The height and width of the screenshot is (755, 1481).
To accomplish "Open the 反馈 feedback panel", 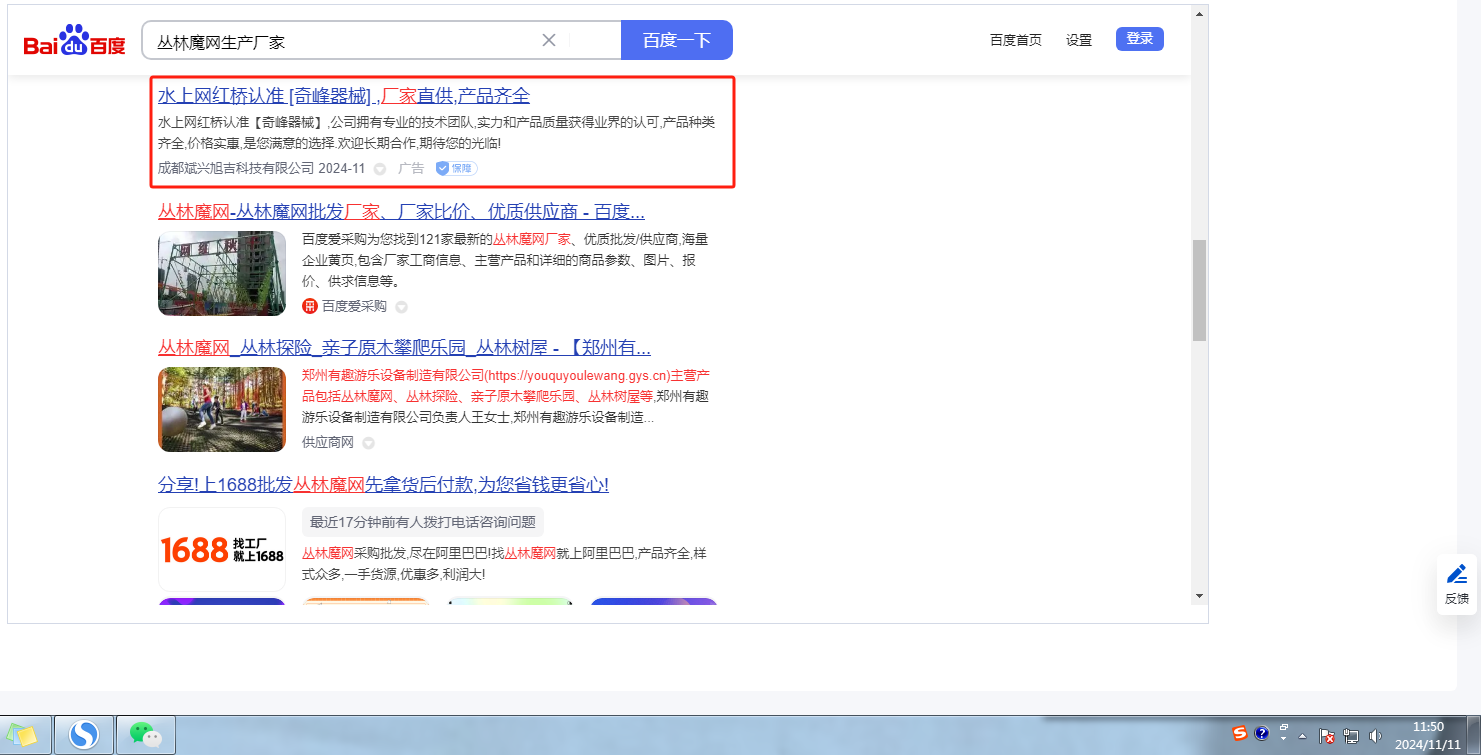I will 1457,584.
